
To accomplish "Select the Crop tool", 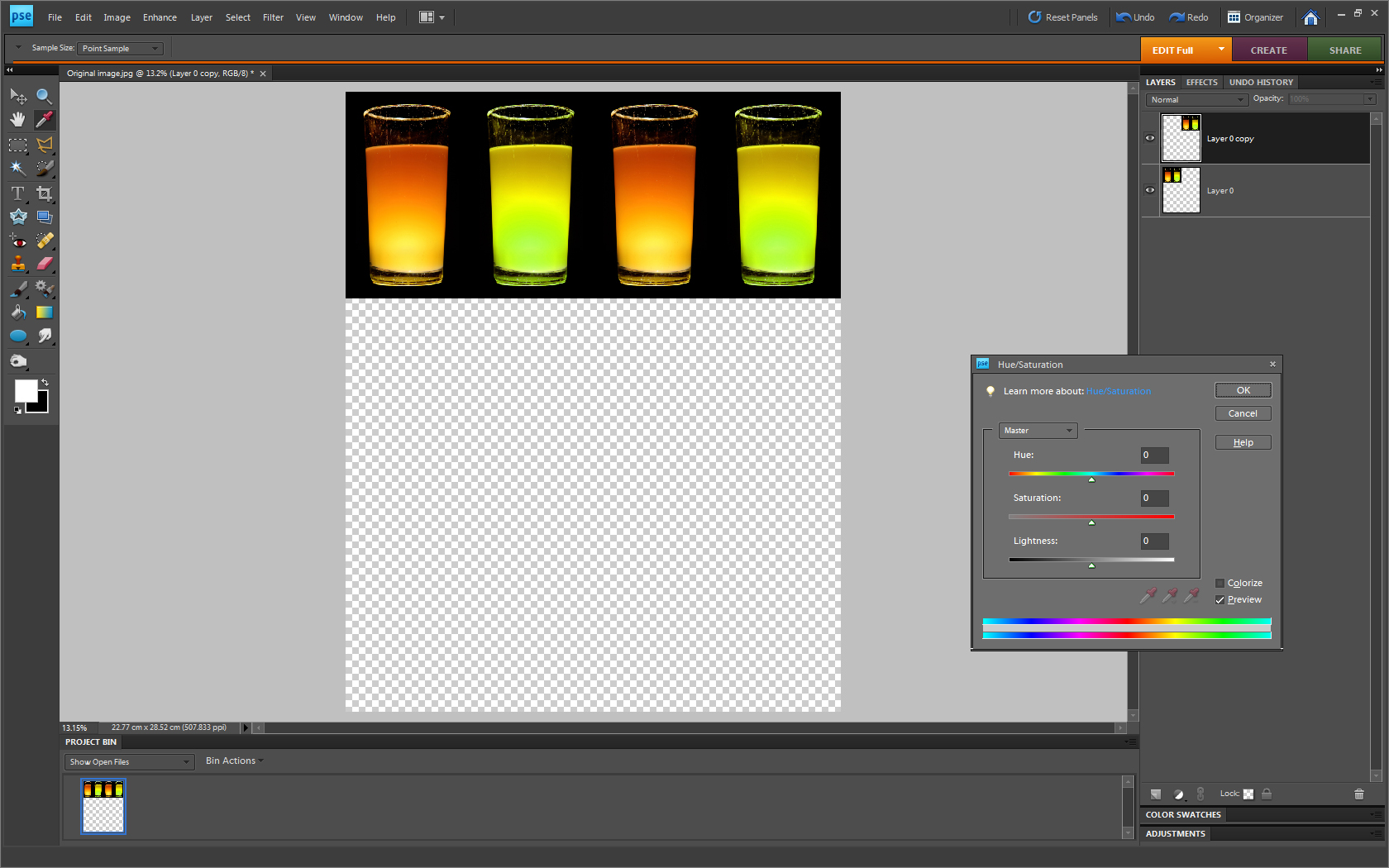I will click(x=45, y=193).
